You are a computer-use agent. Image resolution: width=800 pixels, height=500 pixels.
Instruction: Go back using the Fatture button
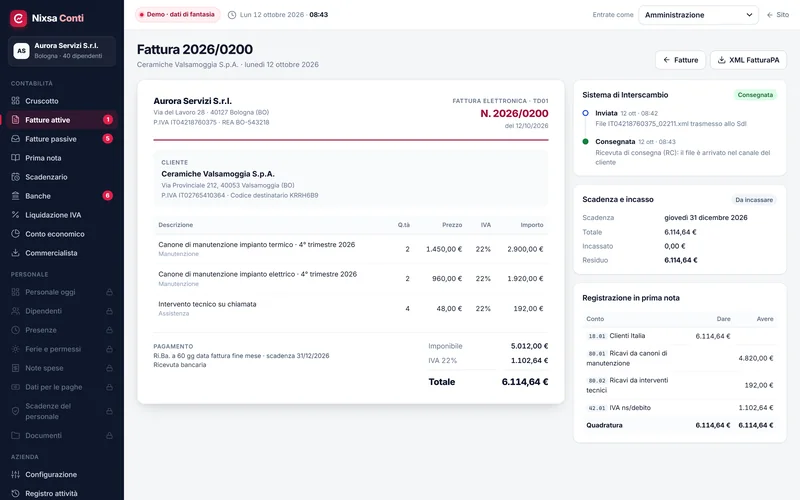click(x=680, y=60)
